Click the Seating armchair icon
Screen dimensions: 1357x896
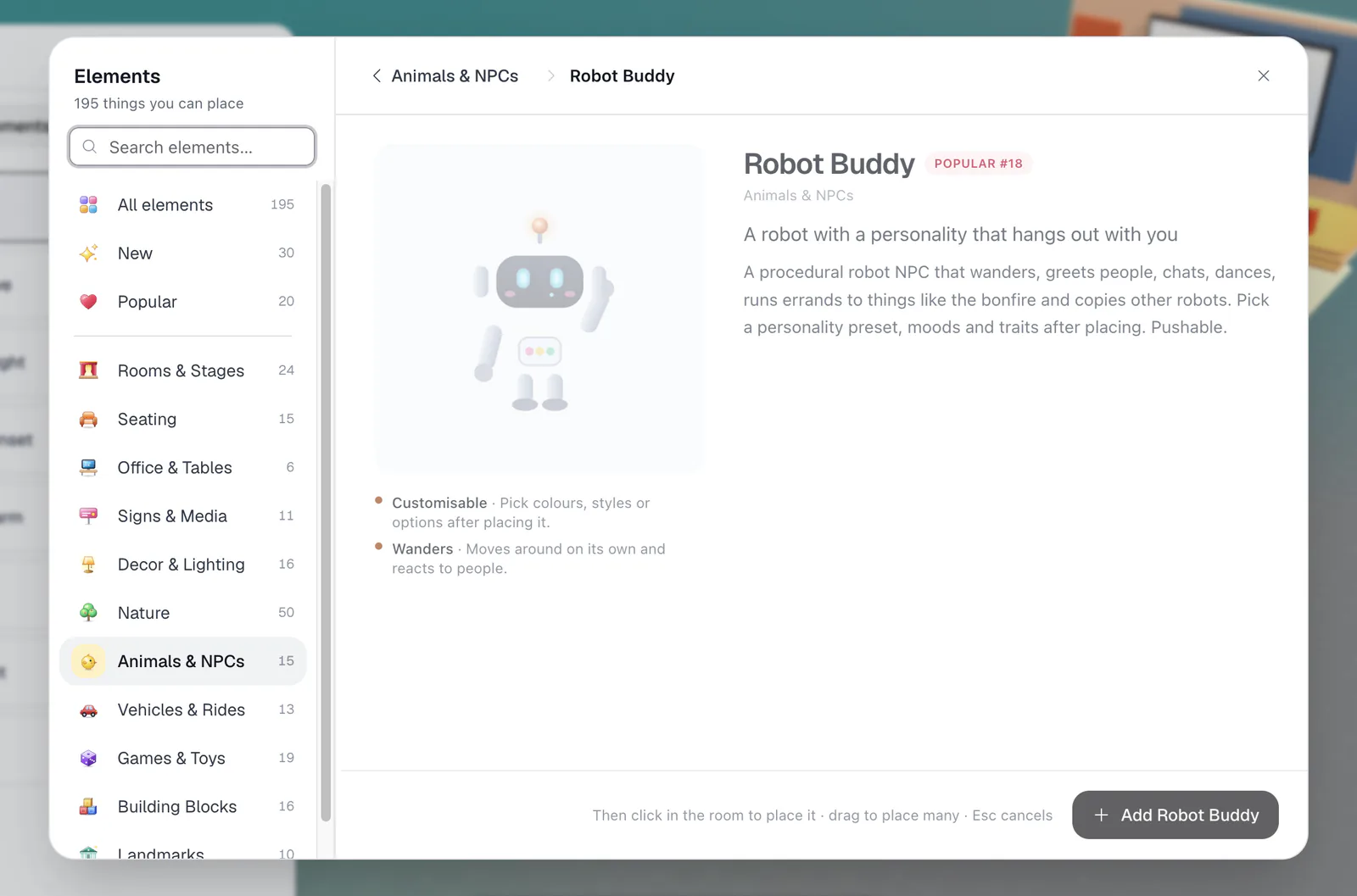tap(88, 419)
